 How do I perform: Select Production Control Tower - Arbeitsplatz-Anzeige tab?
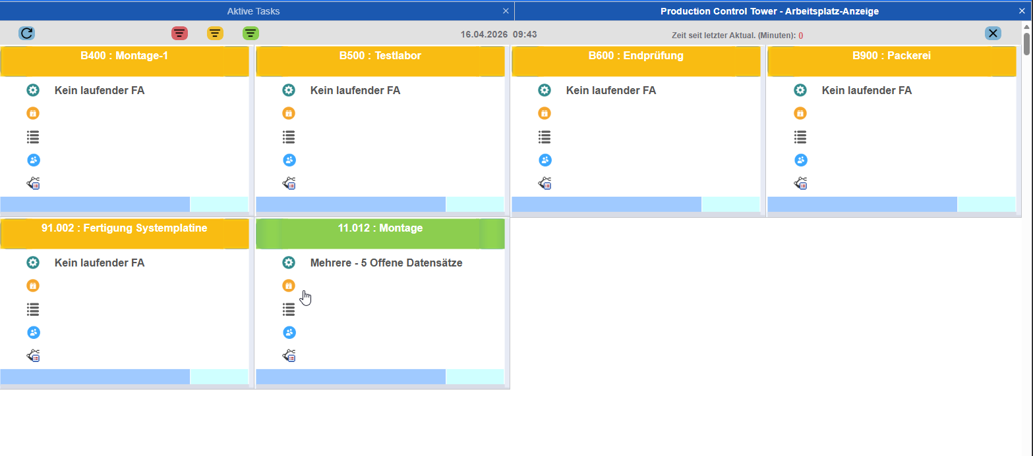click(x=769, y=11)
